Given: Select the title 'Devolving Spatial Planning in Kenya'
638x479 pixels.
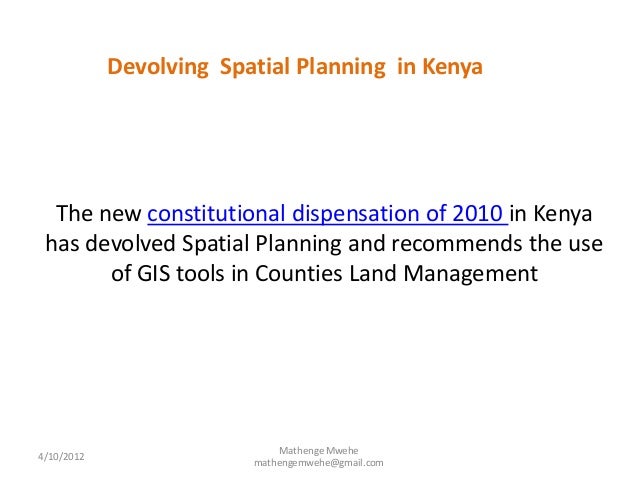Looking at the screenshot, I should [295, 67].
